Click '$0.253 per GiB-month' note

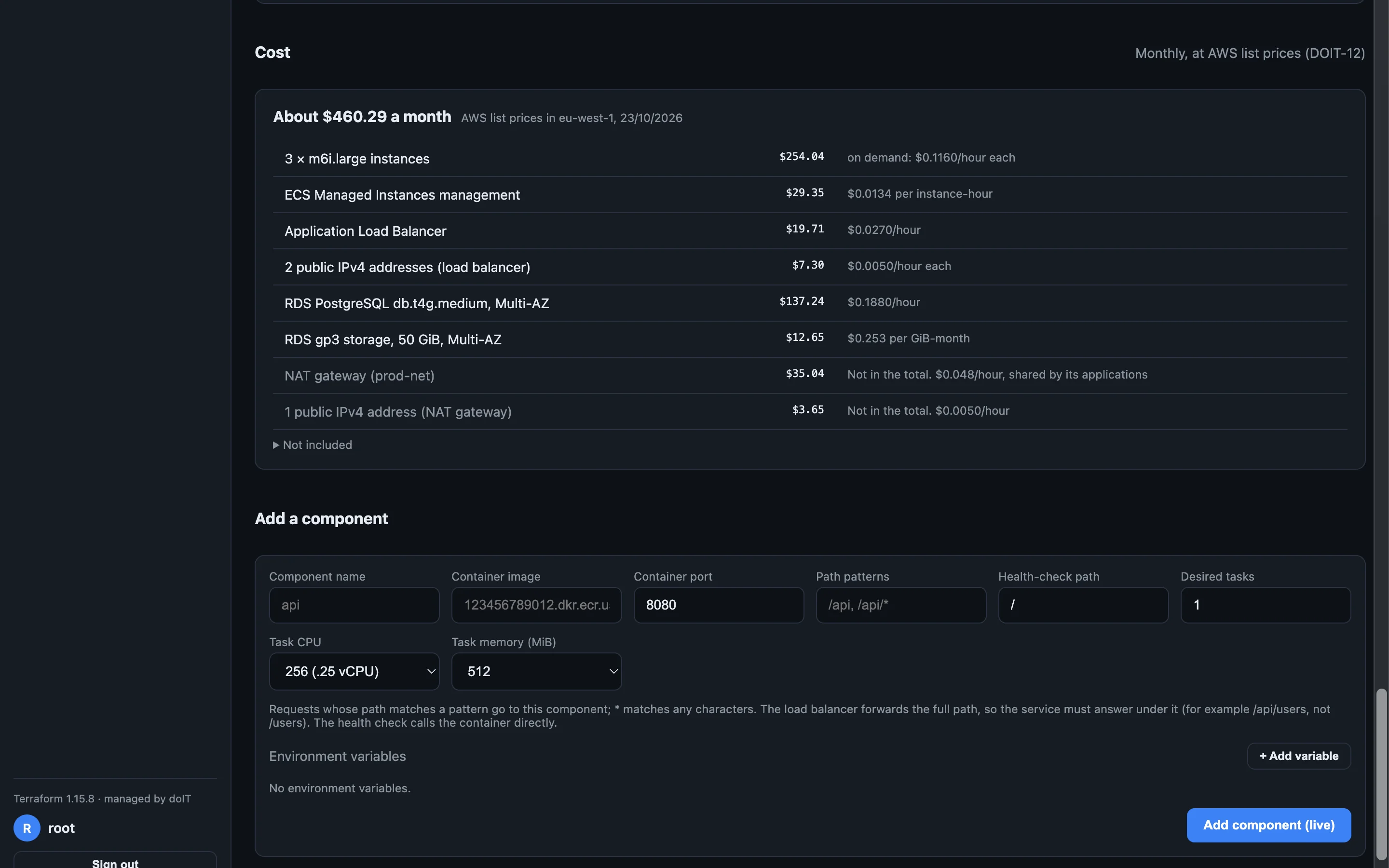(x=909, y=338)
